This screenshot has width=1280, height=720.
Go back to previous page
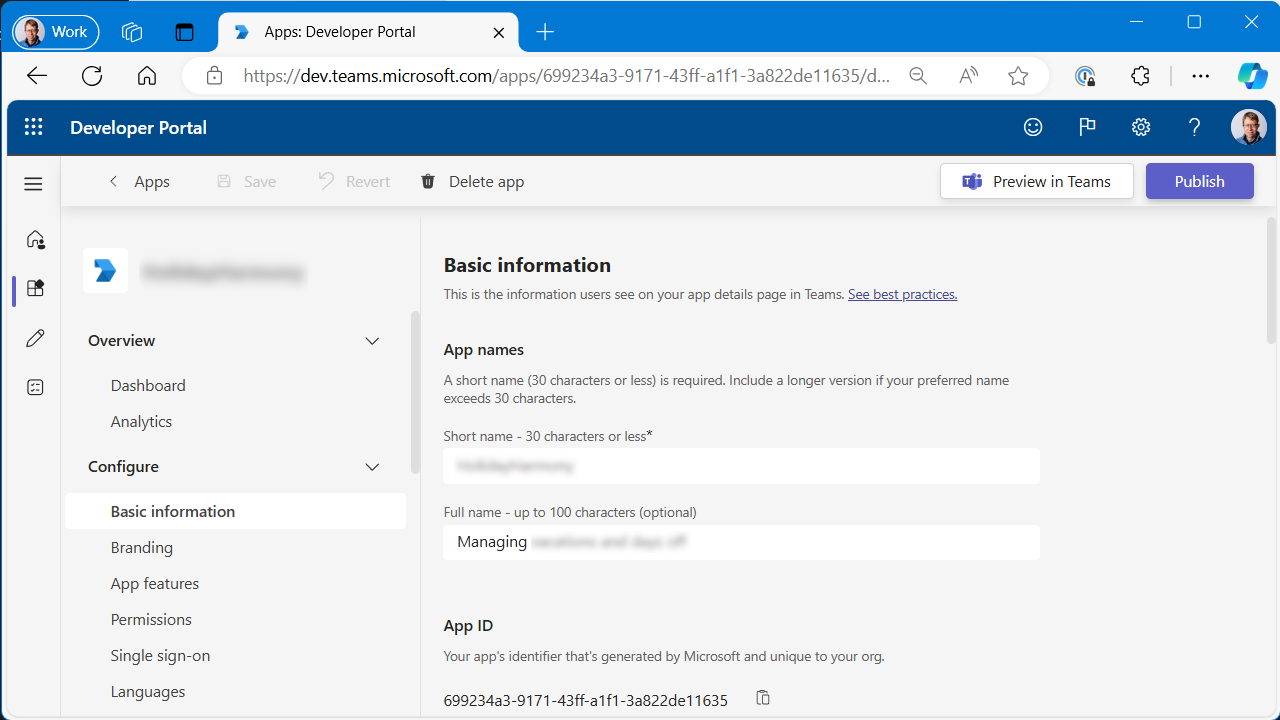tap(37, 76)
